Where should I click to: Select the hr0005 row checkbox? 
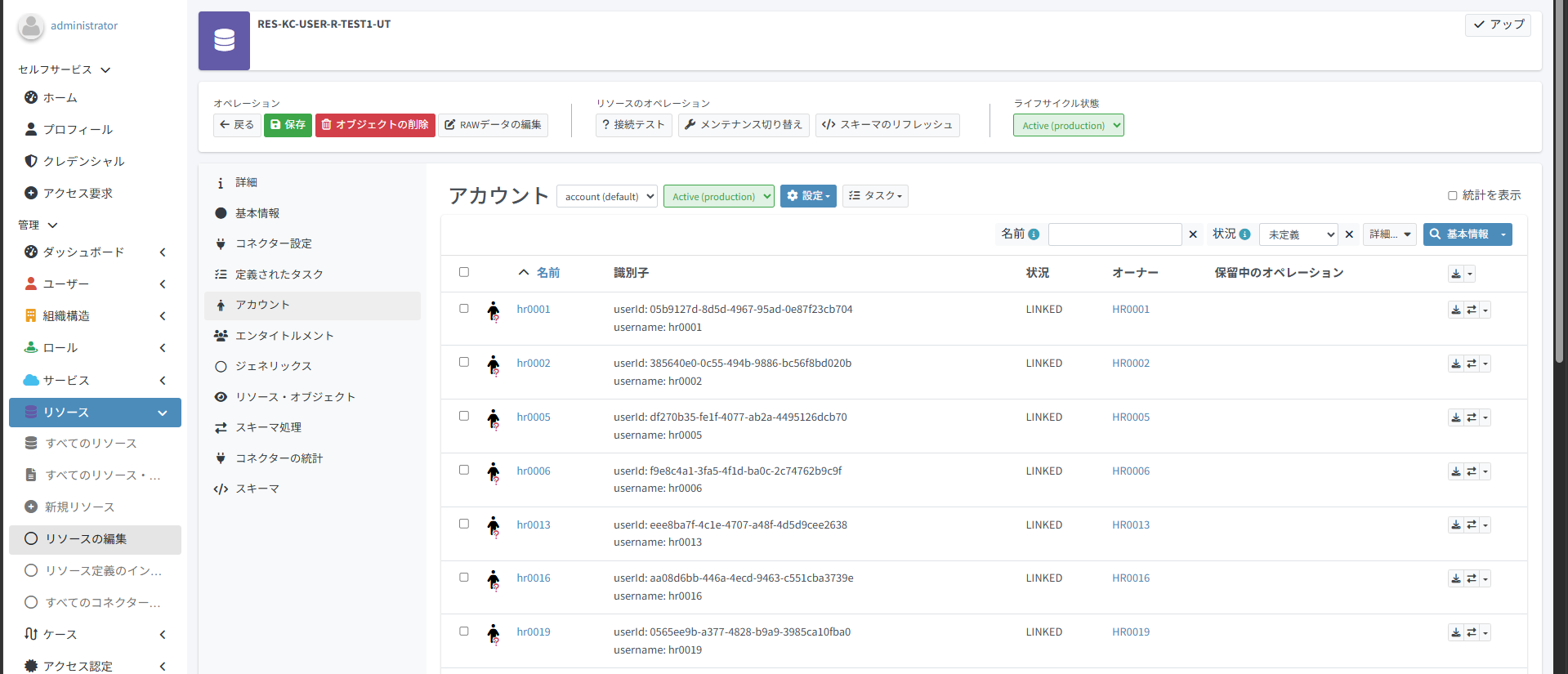(464, 416)
